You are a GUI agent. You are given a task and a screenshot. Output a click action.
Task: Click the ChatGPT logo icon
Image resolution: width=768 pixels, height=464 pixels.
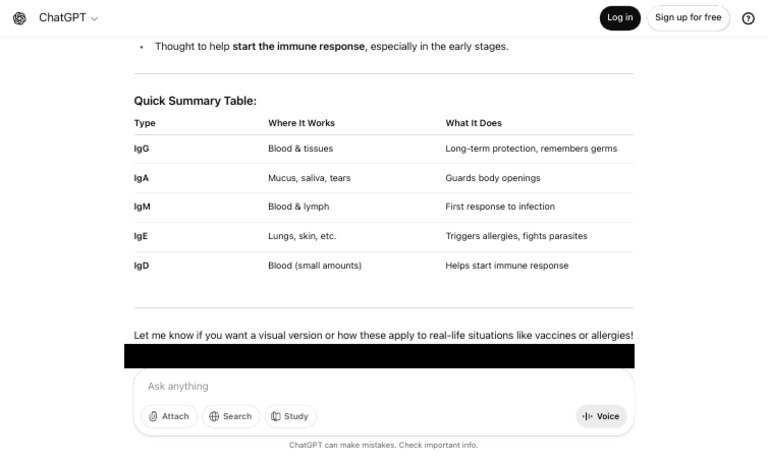pyautogui.click(x=20, y=18)
